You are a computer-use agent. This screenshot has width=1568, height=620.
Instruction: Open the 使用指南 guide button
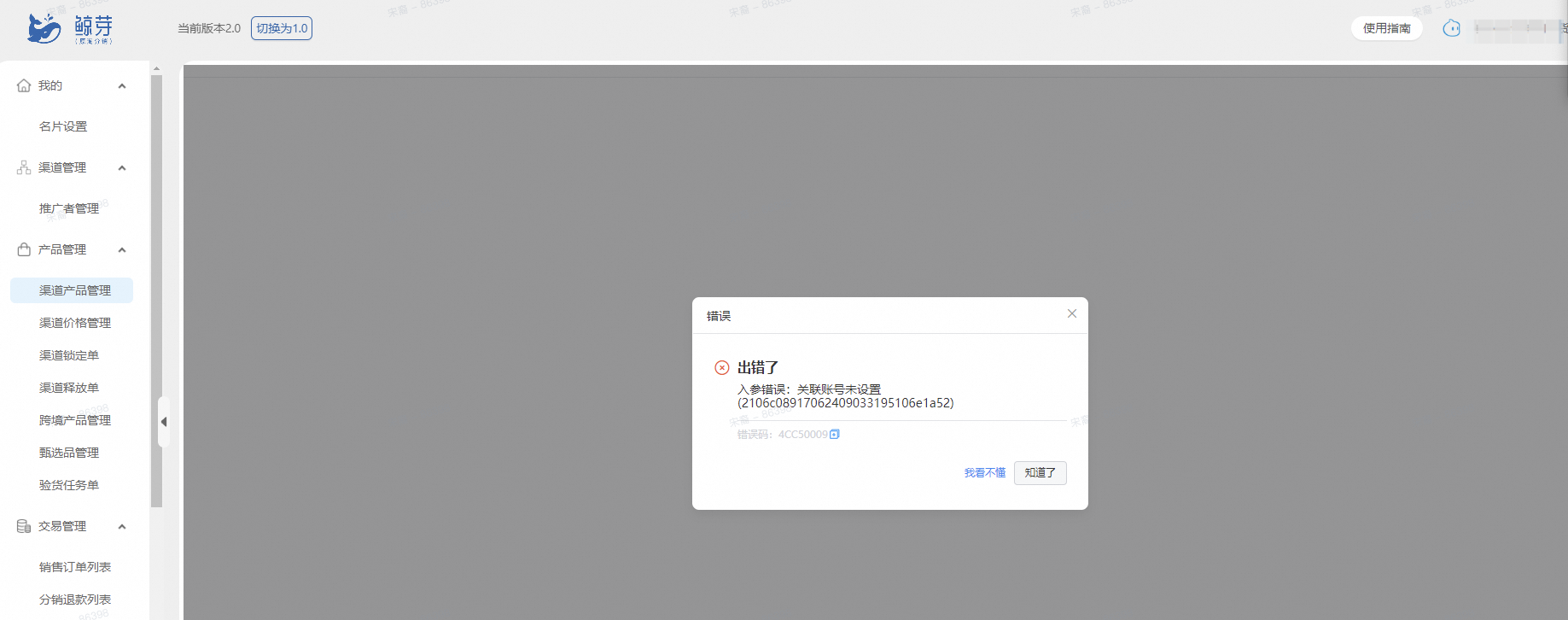1386,28
